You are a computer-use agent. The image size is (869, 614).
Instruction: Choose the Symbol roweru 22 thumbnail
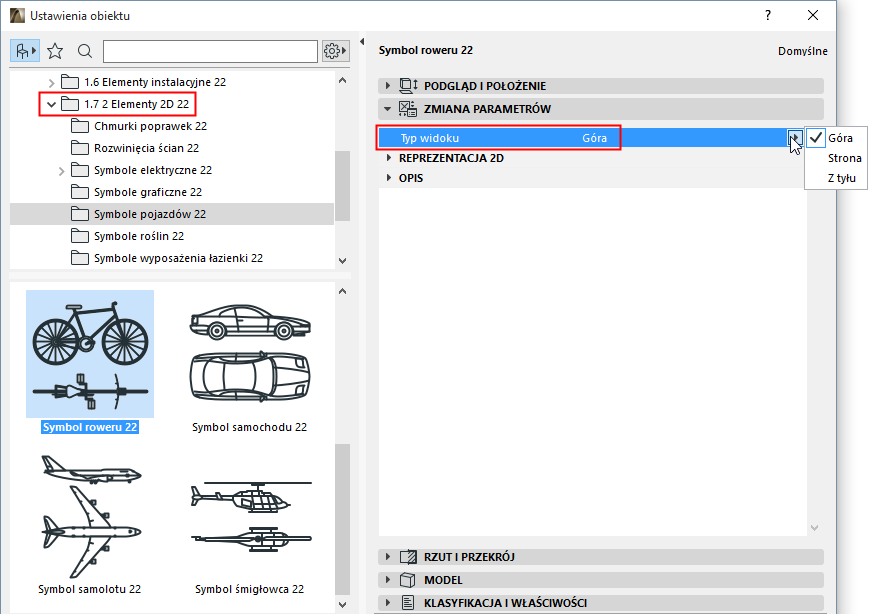point(90,354)
